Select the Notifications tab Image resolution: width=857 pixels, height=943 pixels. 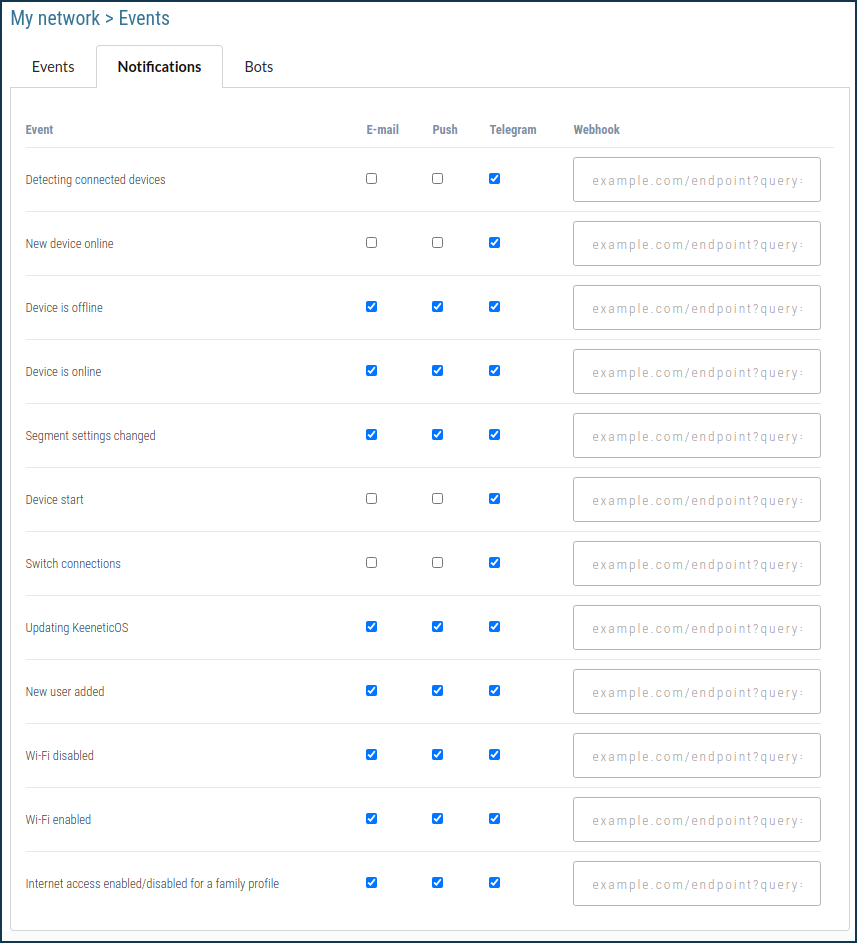click(x=159, y=67)
